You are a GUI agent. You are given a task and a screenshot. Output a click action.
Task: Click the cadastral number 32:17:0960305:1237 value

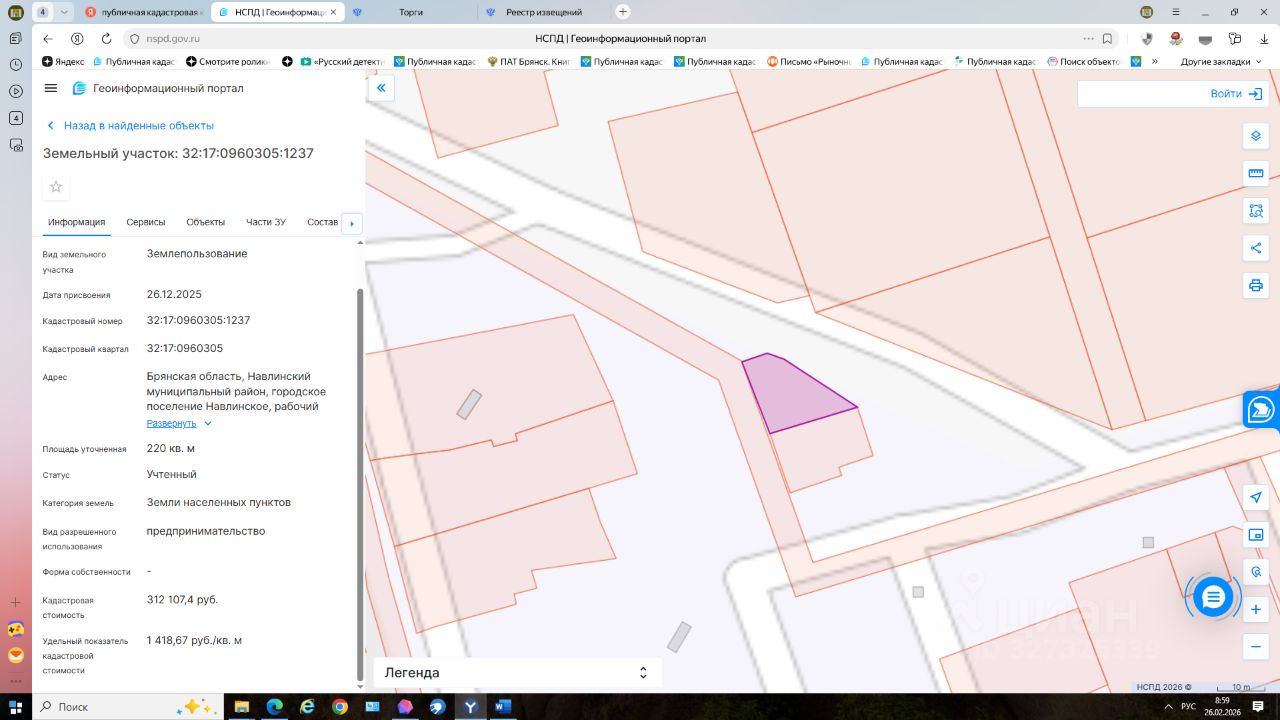198,321
